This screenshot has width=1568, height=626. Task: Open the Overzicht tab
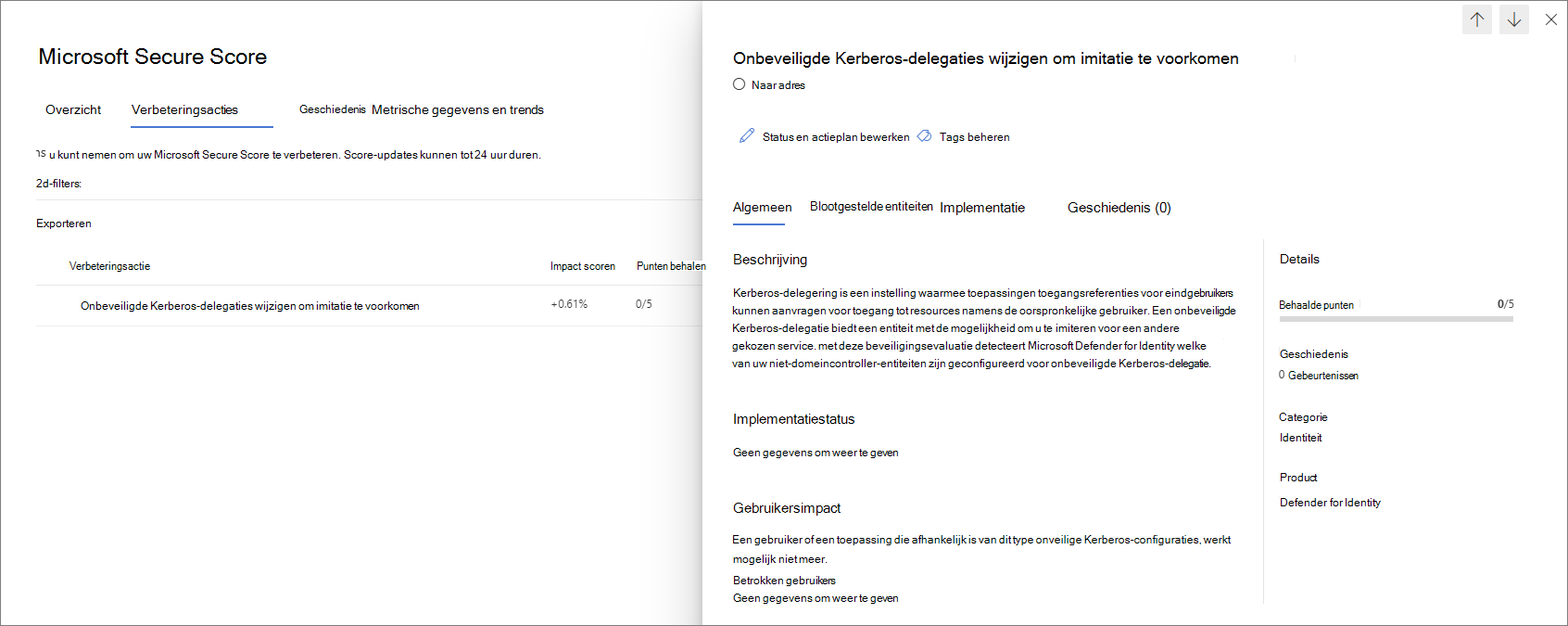[x=73, y=109]
